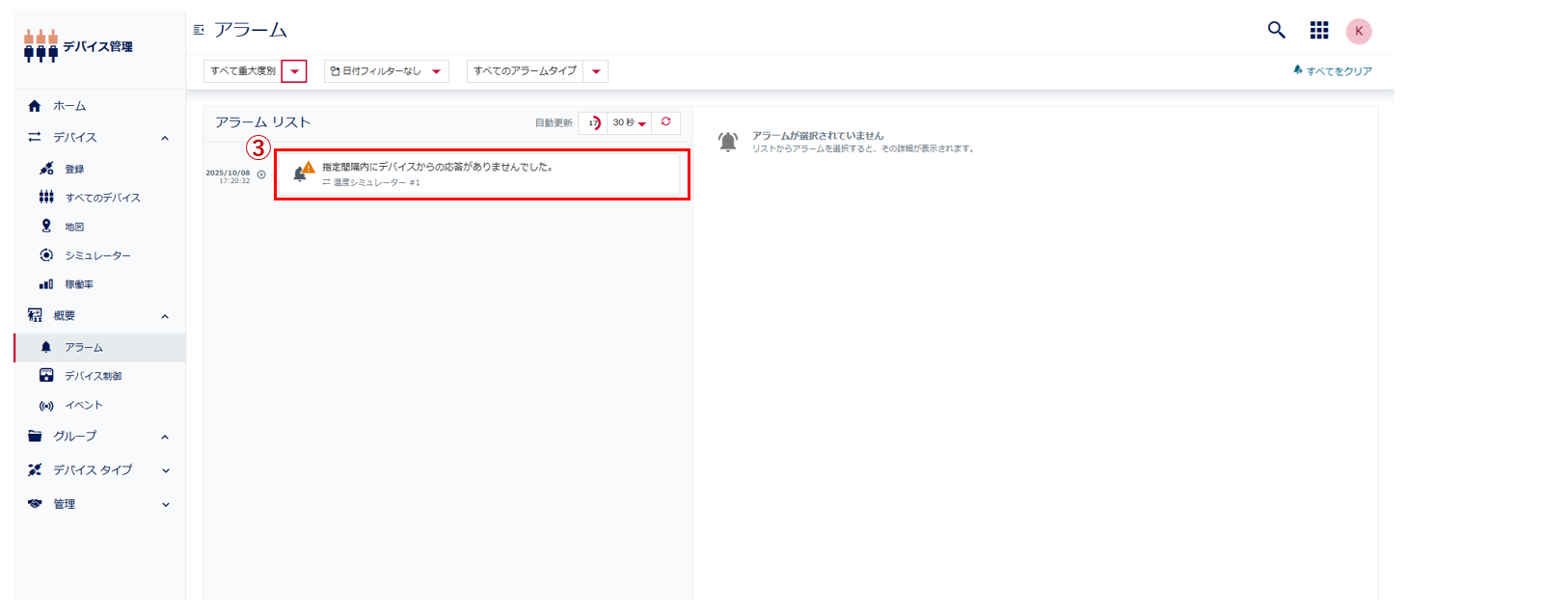The width and height of the screenshot is (1568, 613).
Task: Go to ホーム in the sidebar
Action: (69, 106)
